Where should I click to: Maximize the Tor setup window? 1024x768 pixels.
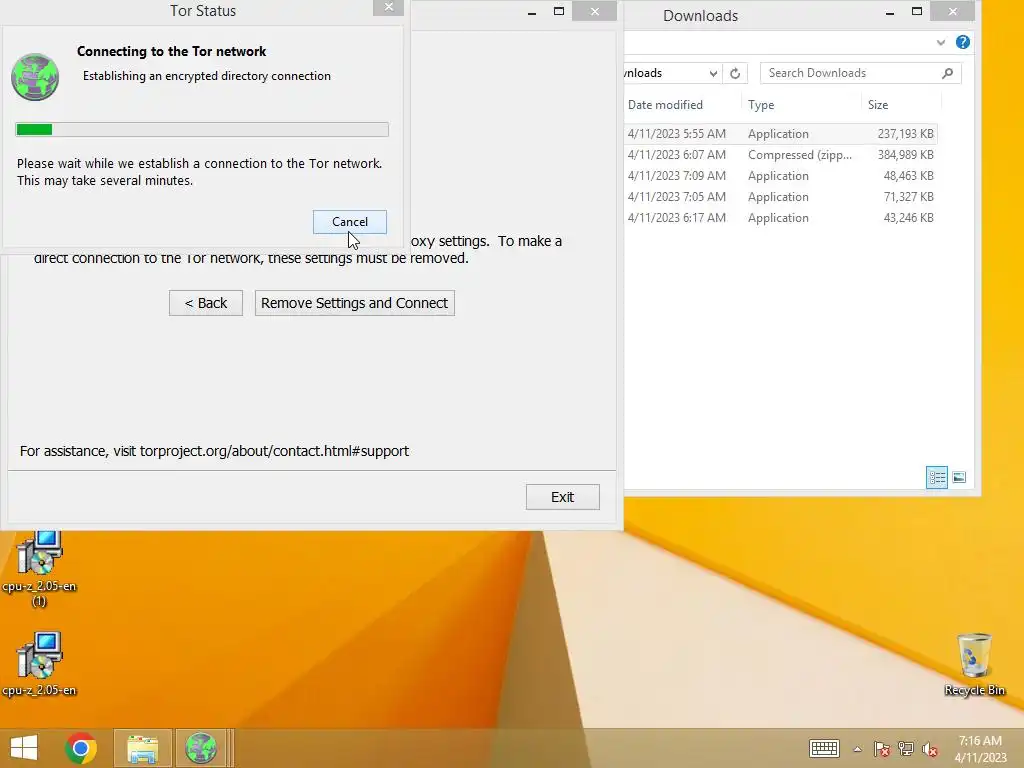click(x=559, y=12)
